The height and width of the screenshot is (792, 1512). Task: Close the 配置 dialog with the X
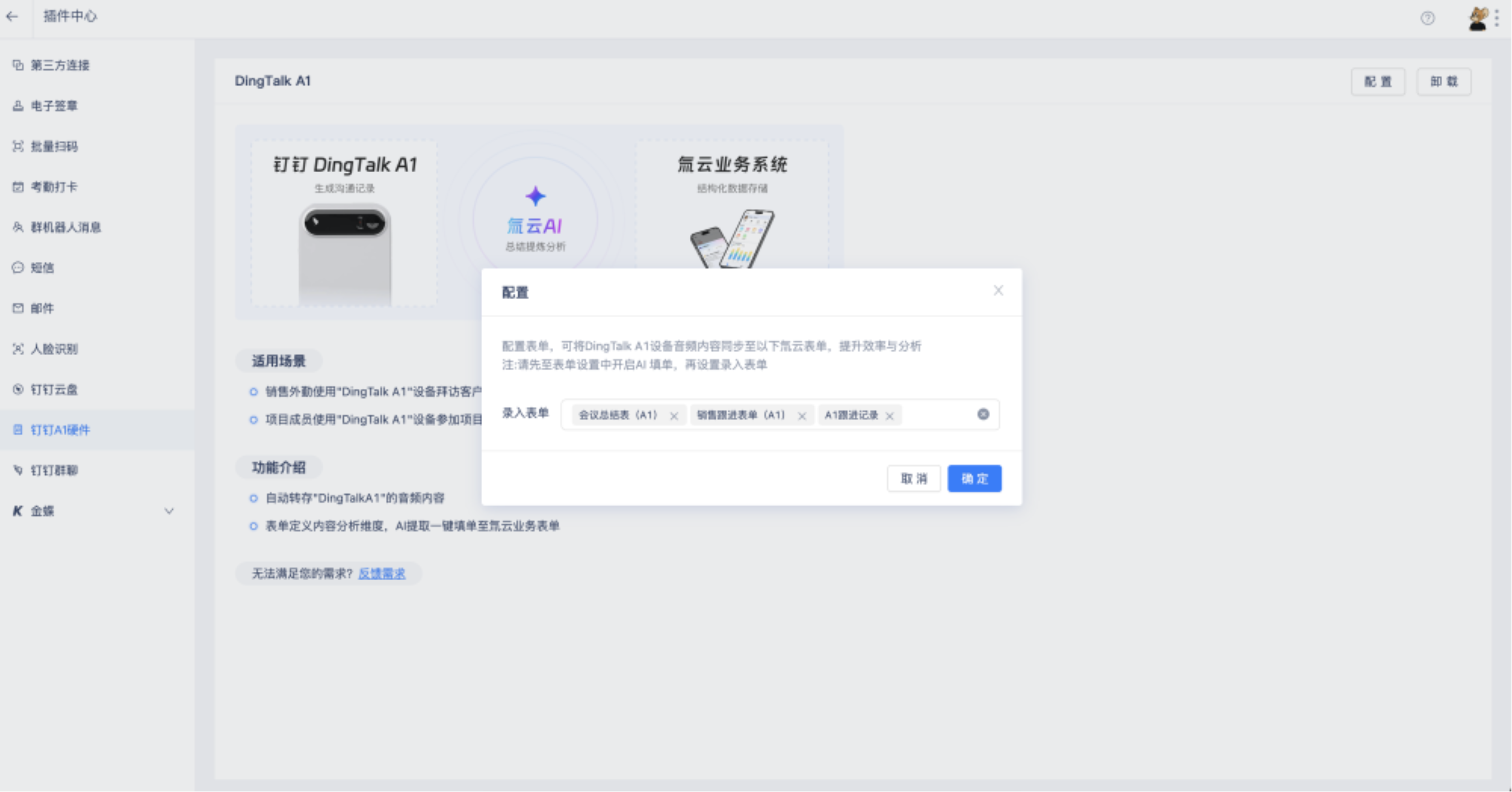click(999, 291)
